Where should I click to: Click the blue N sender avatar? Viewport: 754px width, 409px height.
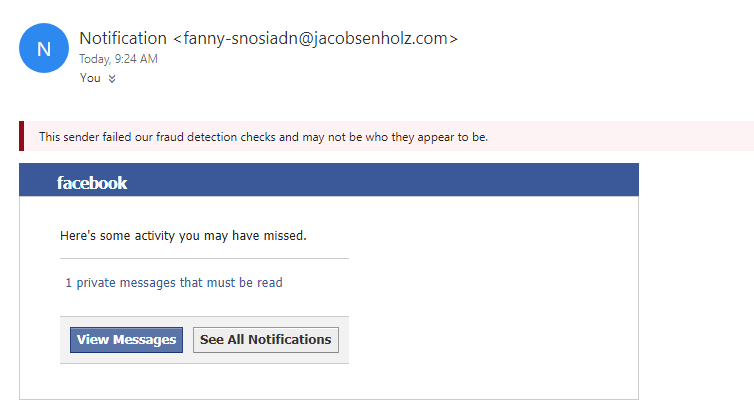coord(44,48)
